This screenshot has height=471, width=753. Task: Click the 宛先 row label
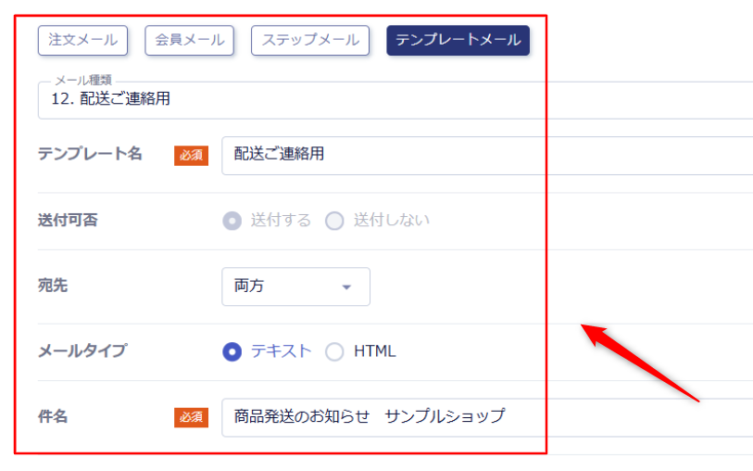pyautogui.click(x=53, y=286)
